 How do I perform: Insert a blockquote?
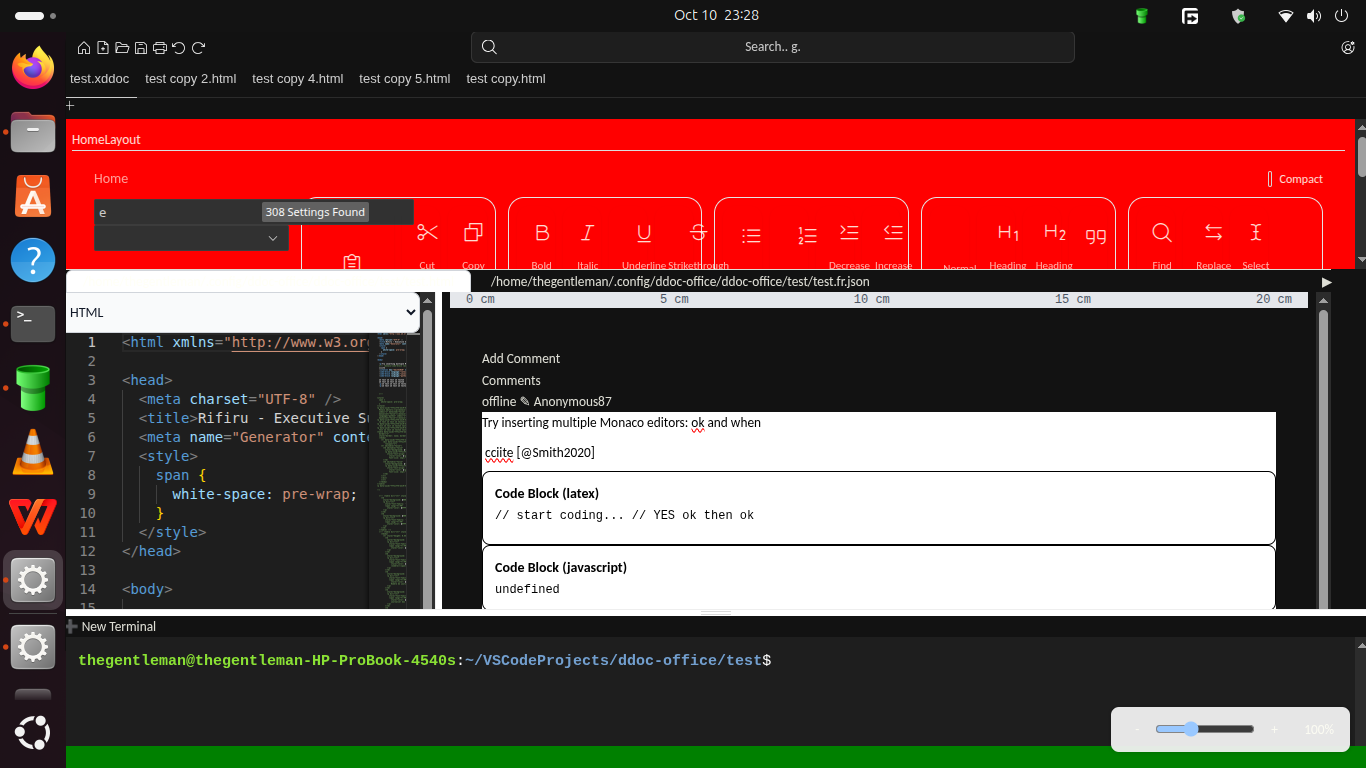pyautogui.click(x=1096, y=233)
